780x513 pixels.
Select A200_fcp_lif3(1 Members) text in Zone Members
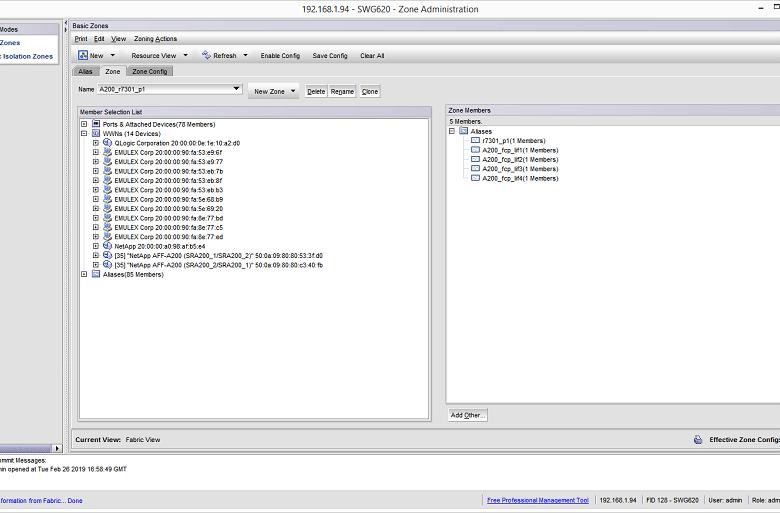pyautogui.click(x=520, y=169)
